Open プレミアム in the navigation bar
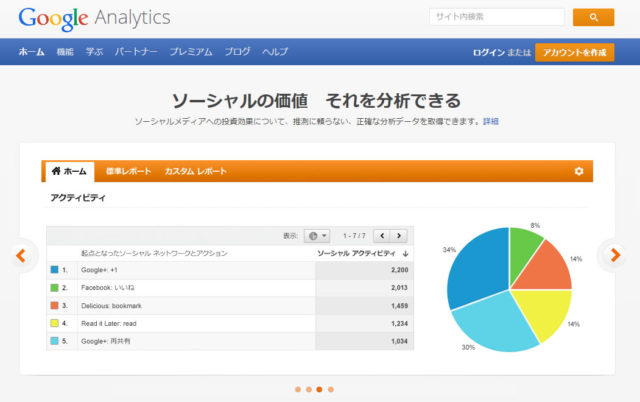The height and width of the screenshot is (402, 640). pyautogui.click(x=191, y=52)
